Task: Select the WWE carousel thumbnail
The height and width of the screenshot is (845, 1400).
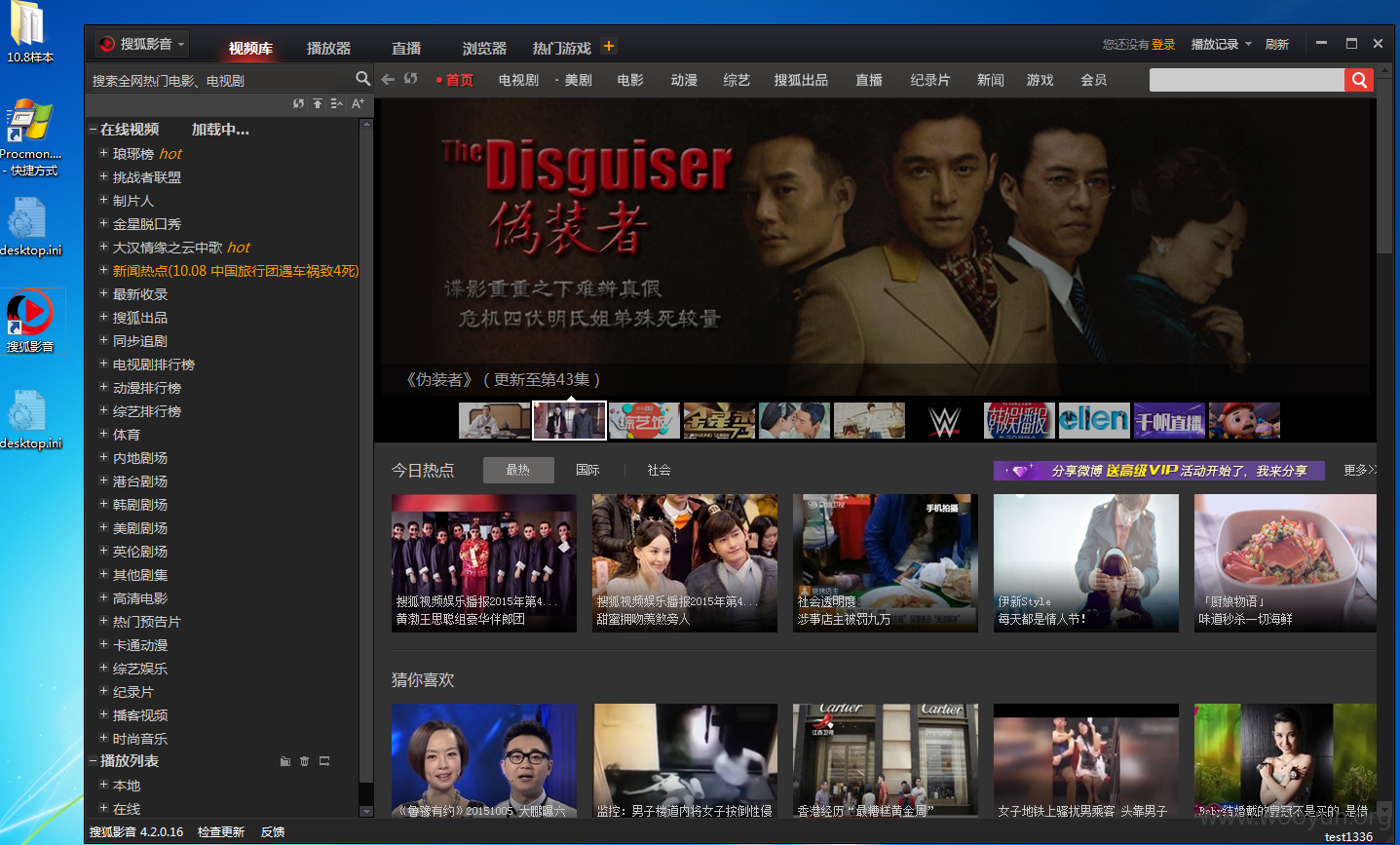Action: [944, 420]
